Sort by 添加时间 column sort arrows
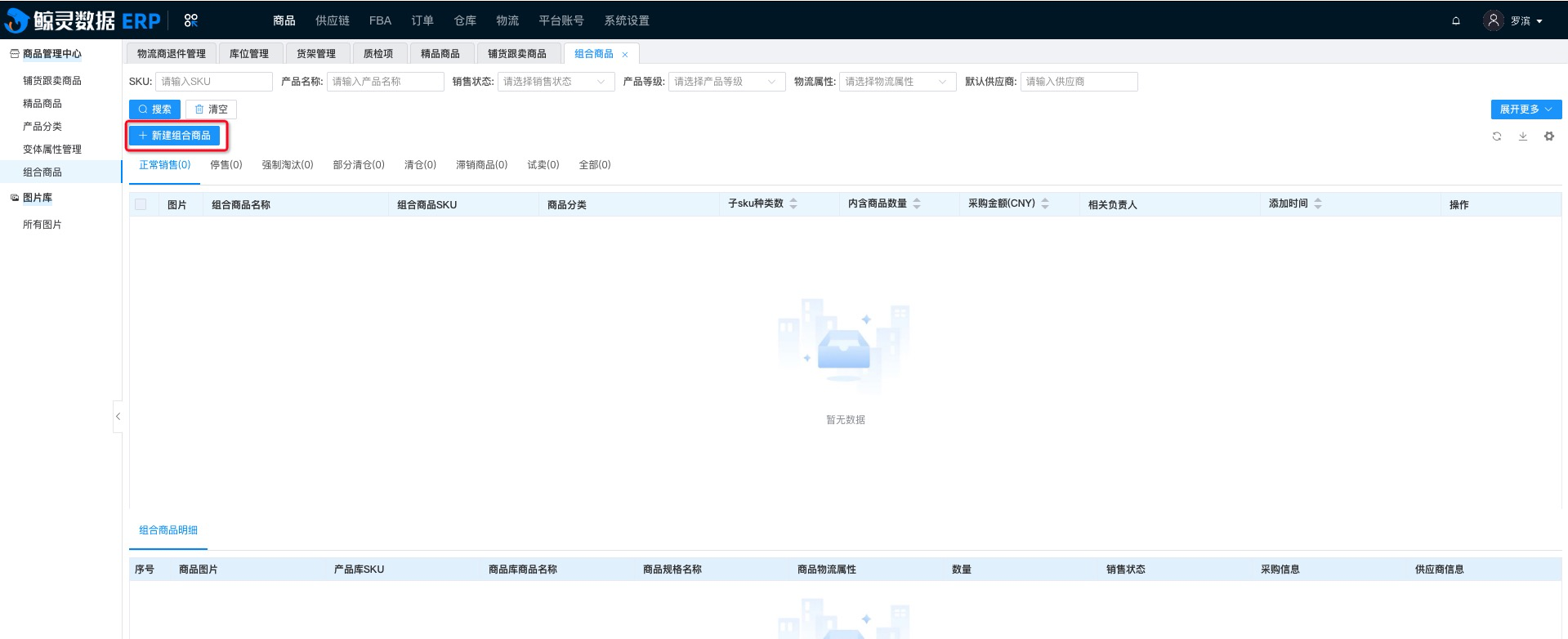Viewport: 1568px width, 639px height. [x=1318, y=203]
